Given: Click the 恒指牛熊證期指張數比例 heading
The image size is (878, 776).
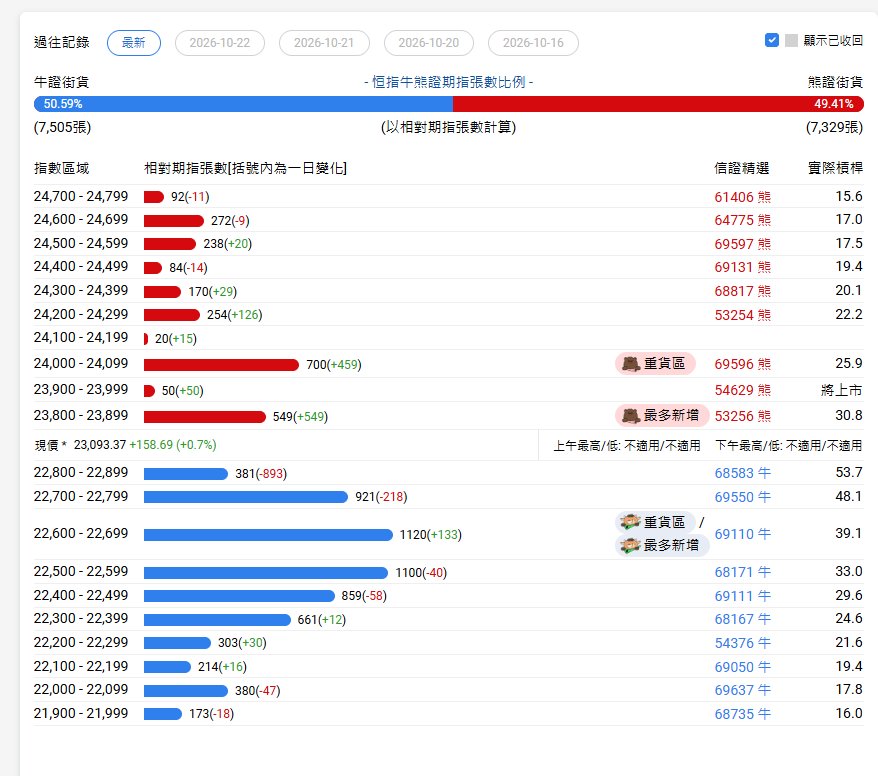Looking at the screenshot, I should point(449,82).
